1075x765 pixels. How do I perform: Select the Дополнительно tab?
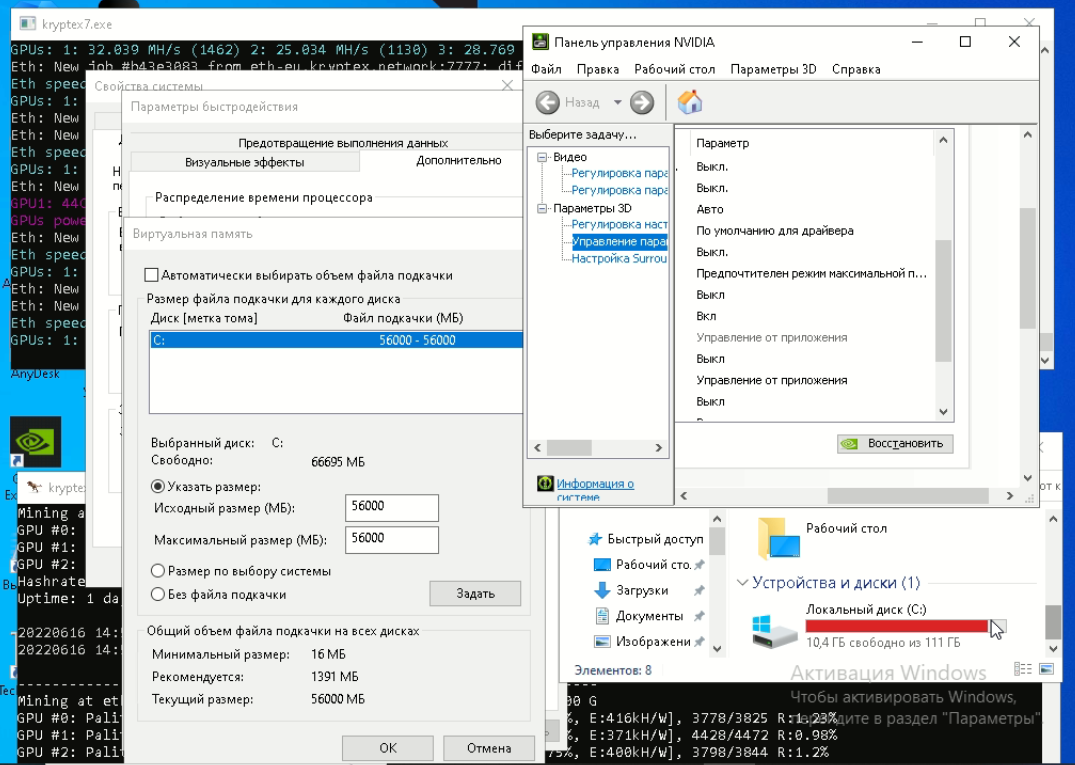pos(459,160)
